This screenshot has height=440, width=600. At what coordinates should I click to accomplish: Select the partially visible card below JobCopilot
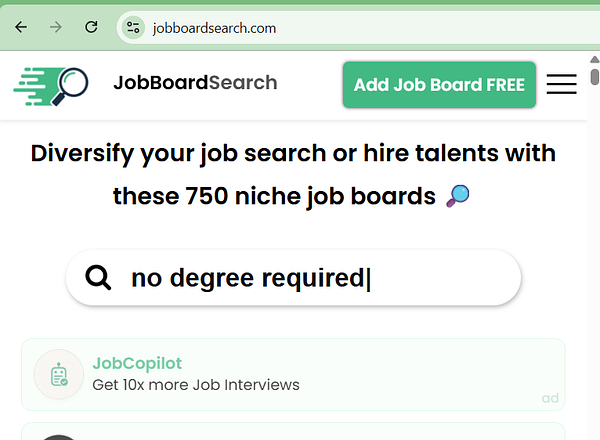point(293,433)
